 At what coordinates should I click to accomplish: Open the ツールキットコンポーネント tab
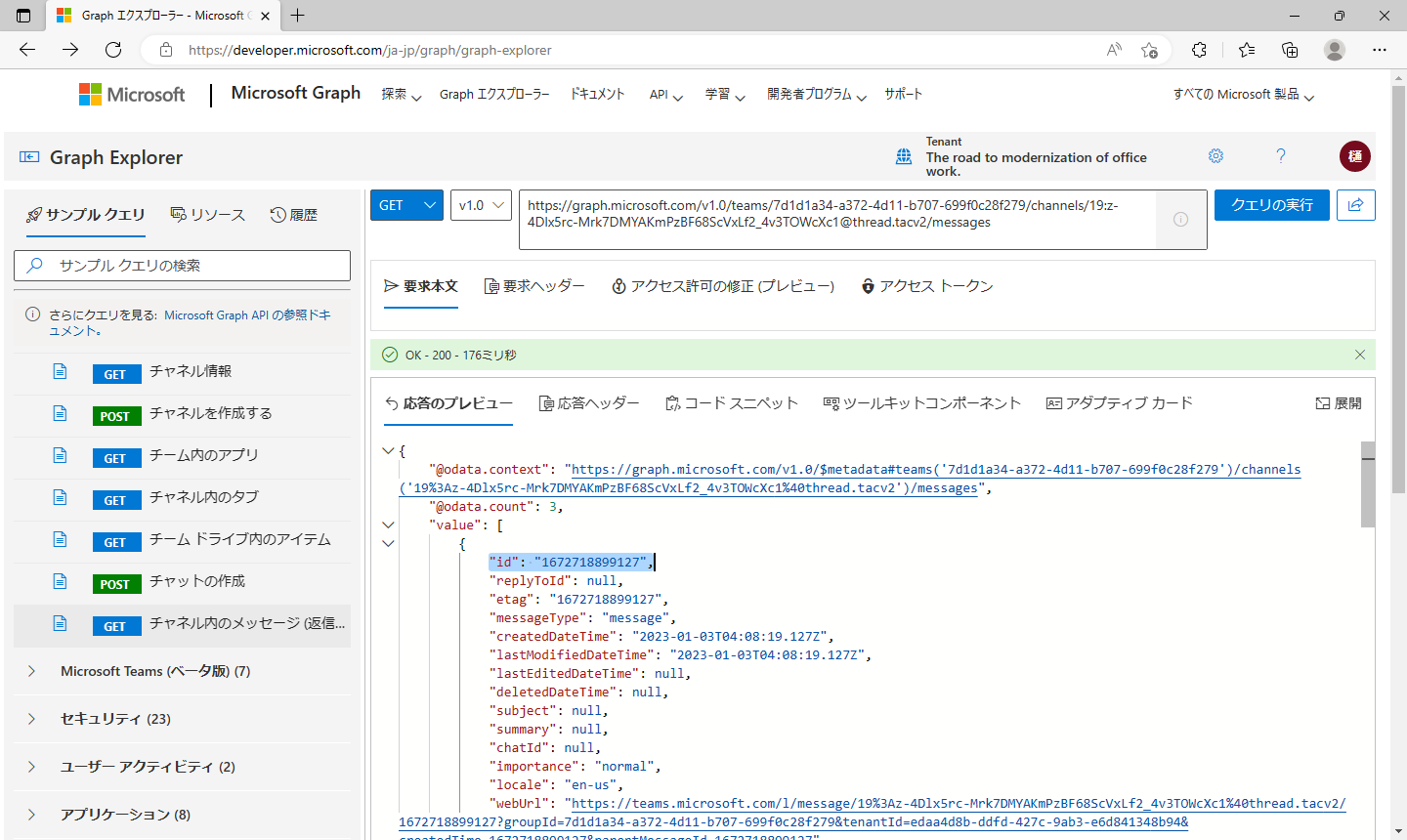922,403
